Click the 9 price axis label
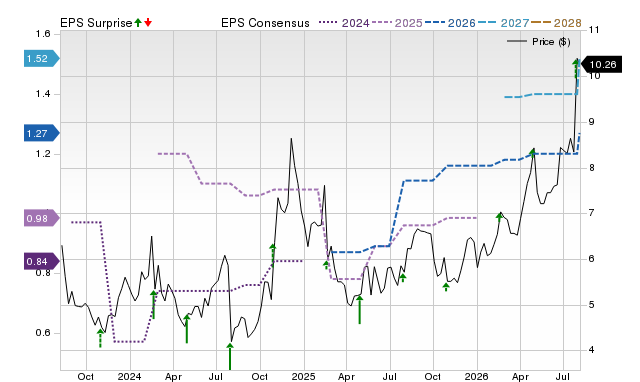The width and height of the screenshot is (640, 382). coord(591,122)
